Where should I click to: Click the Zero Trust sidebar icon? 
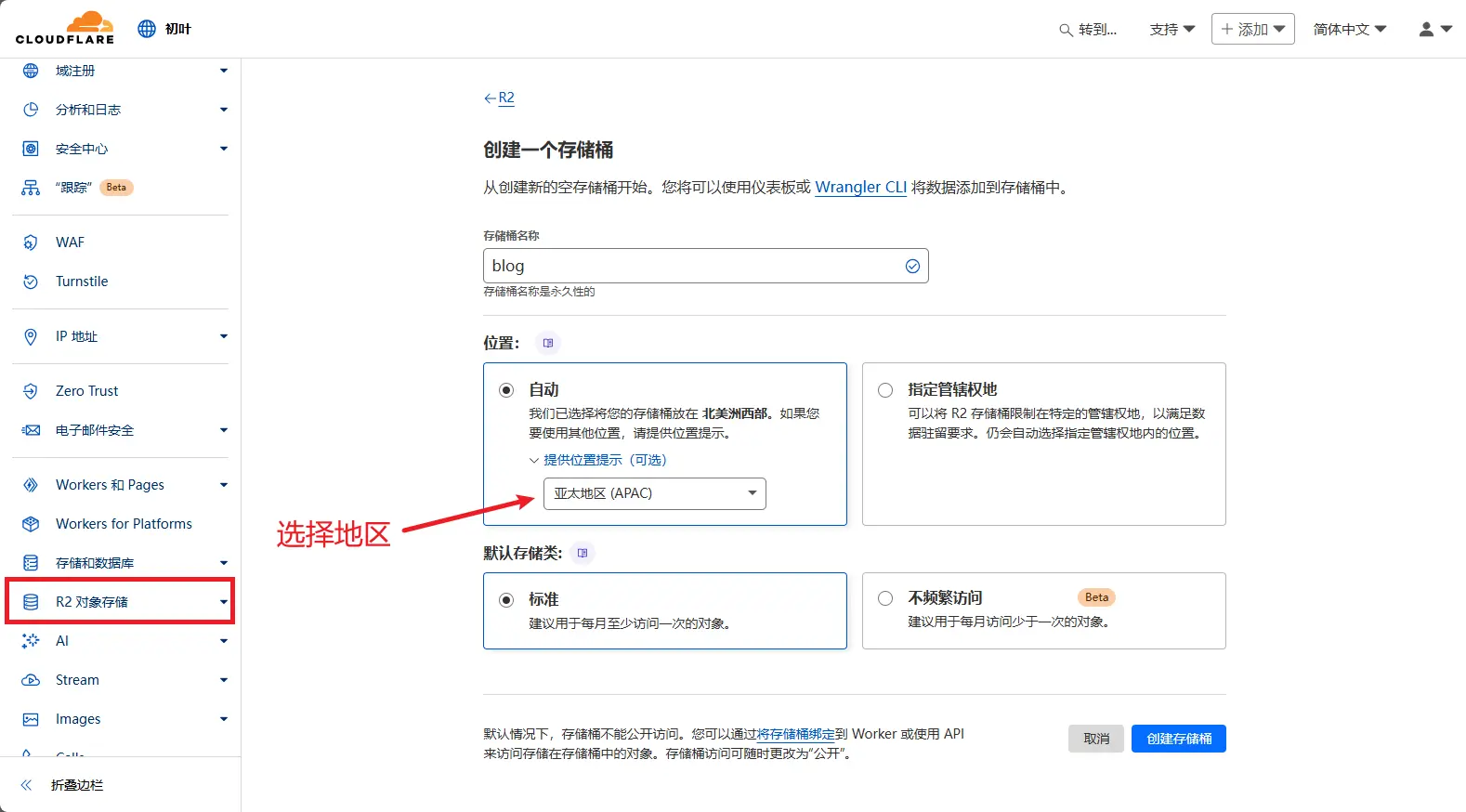coord(31,391)
